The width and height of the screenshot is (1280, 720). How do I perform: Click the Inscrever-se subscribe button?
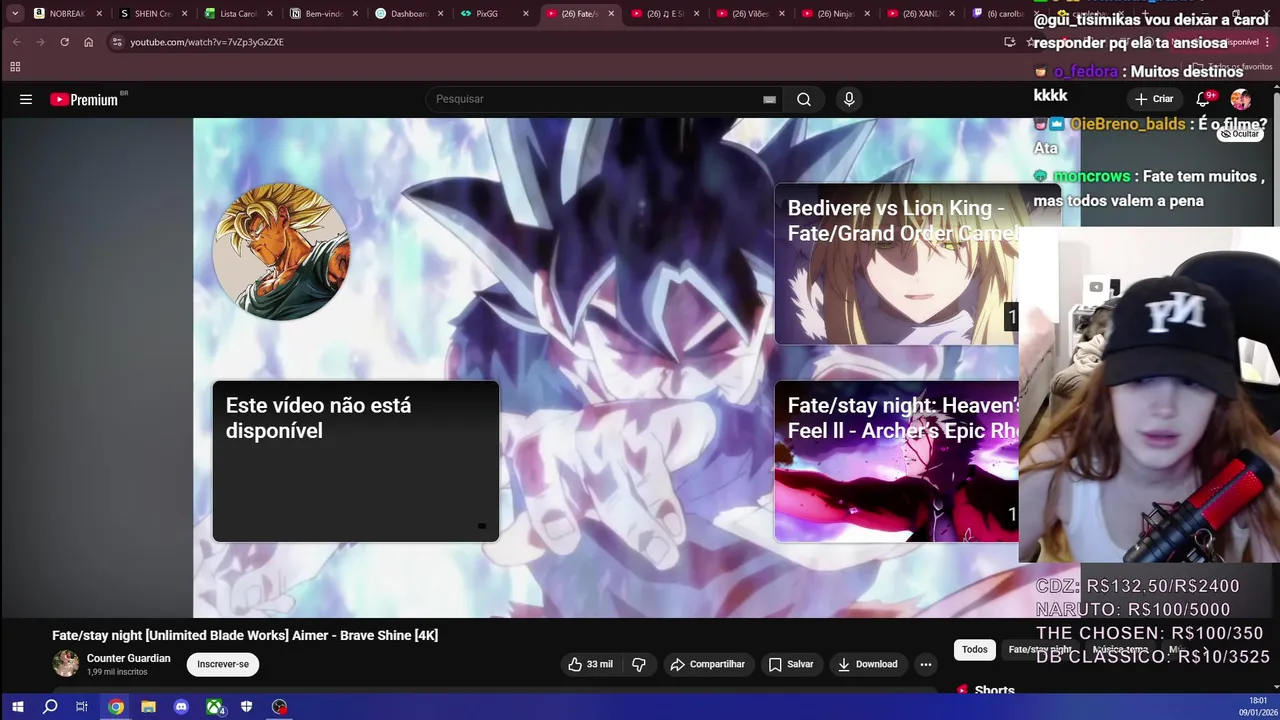[x=223, y=664]
